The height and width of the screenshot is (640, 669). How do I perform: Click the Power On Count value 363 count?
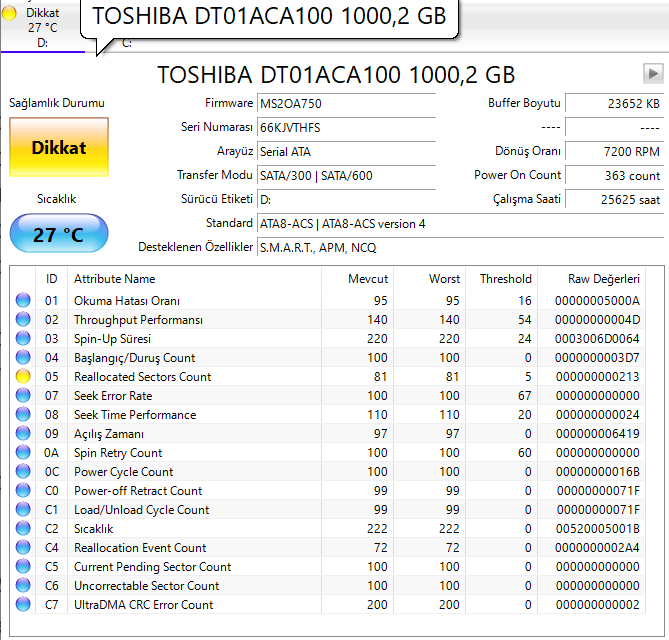point(614,175)
